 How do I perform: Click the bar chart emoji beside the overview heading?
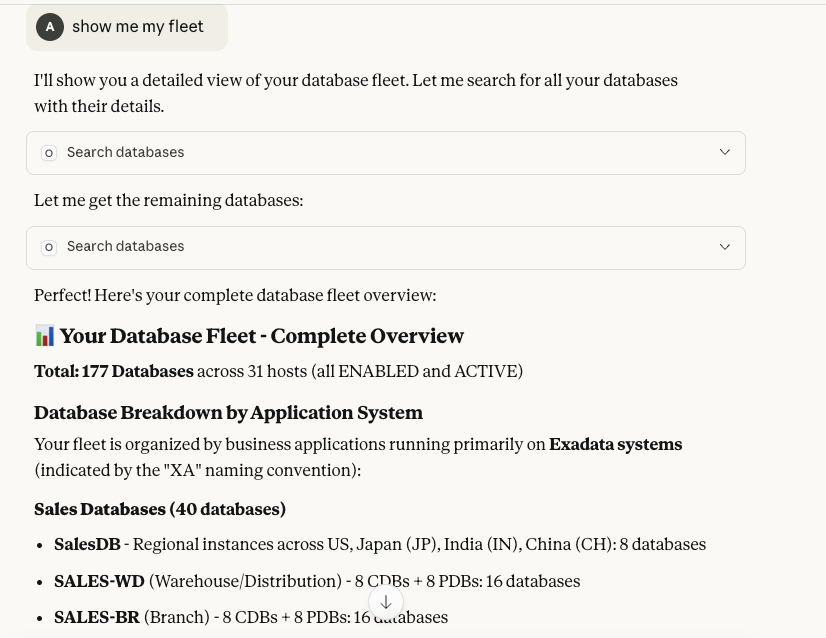coord(44,335)
